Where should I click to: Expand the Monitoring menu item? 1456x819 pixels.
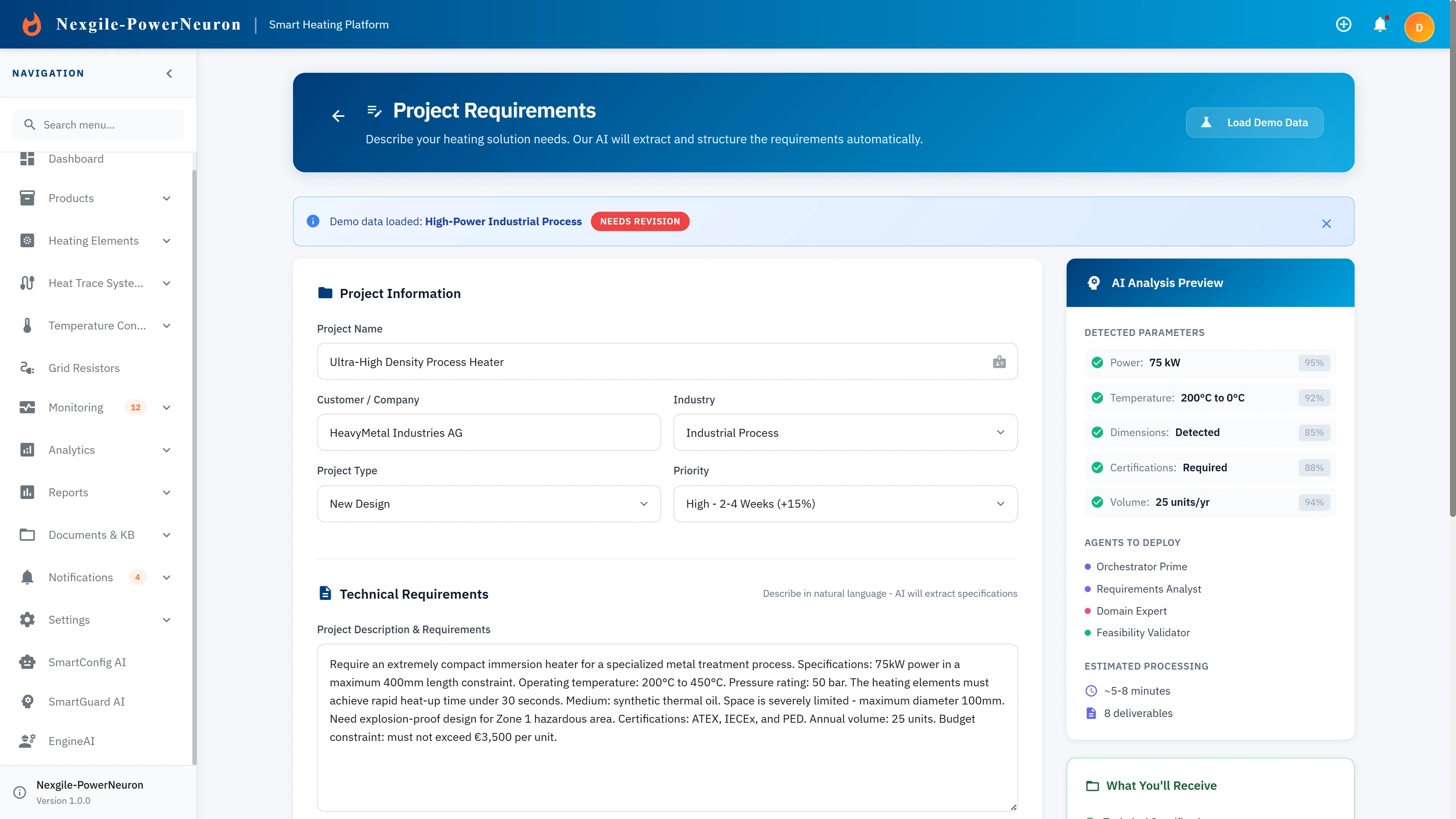(x=166, y=407)
